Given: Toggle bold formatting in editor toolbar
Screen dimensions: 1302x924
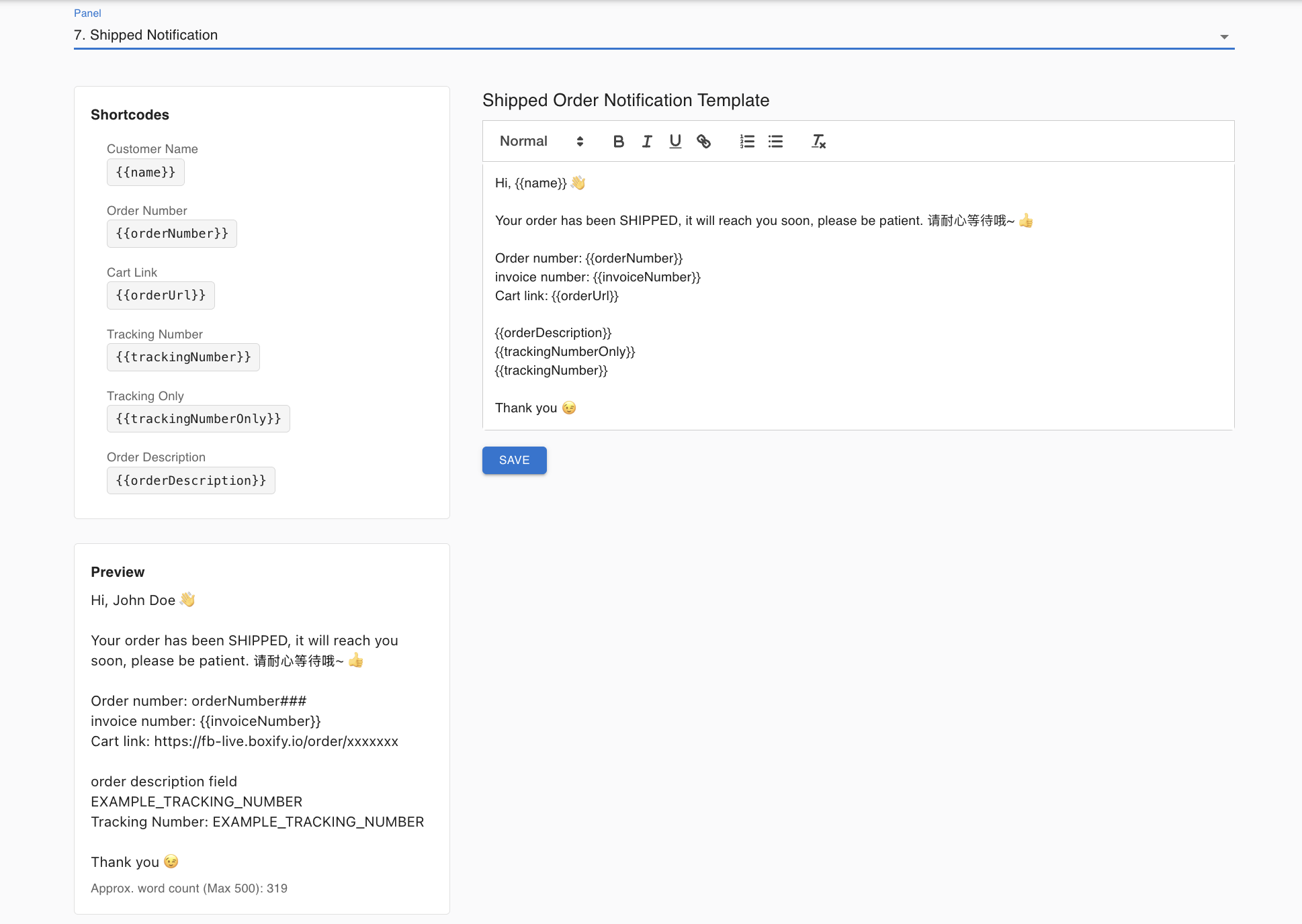Looking at the screenshot, I should 619,141.
